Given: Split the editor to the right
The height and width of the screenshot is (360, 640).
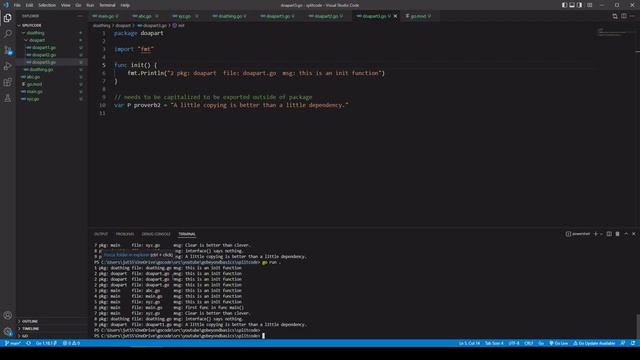Looking at the screenshot, I should coord(624,16).
